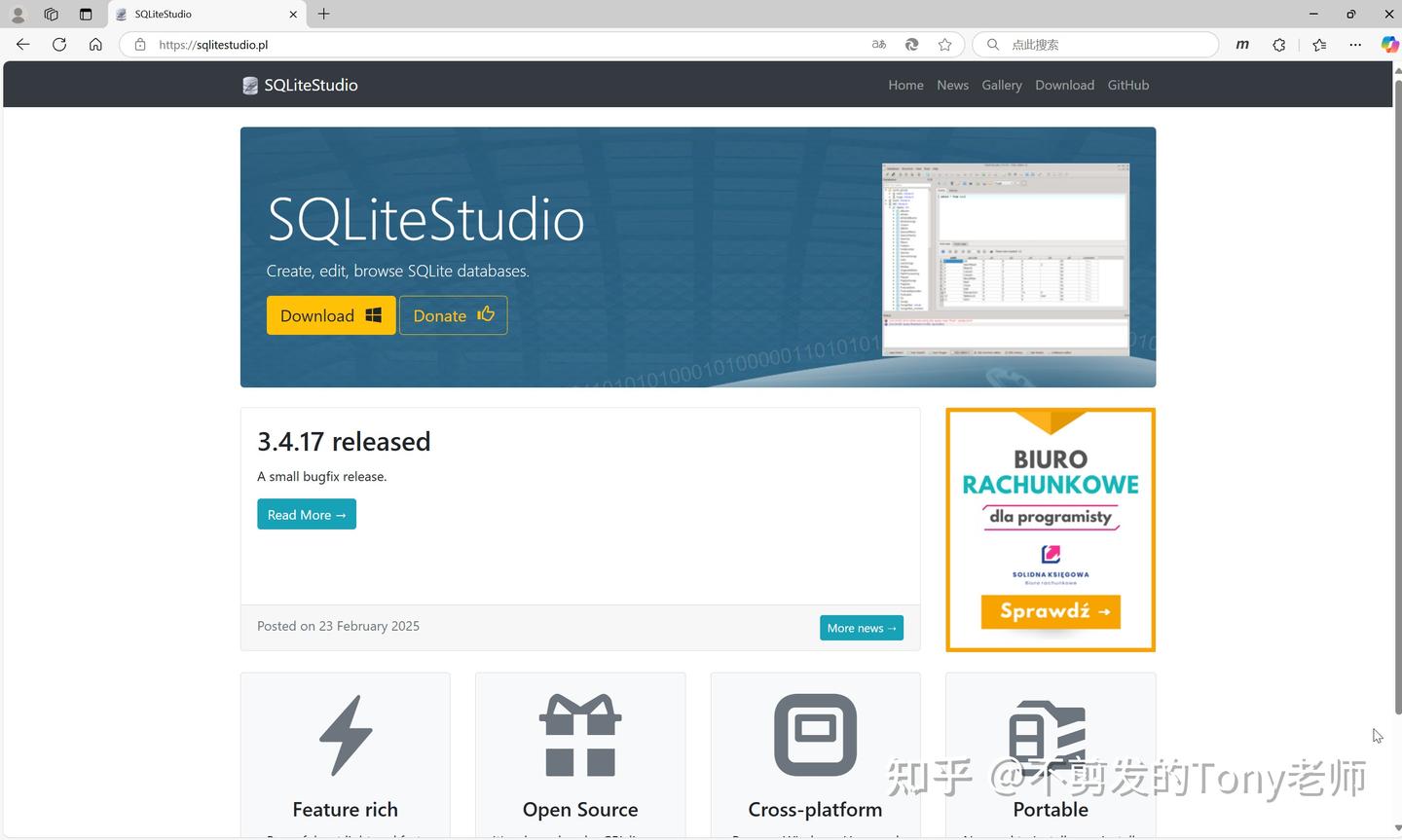1402x840 pixels.
Task: Open the Settings and more menu
Action: click(1354, 44)
